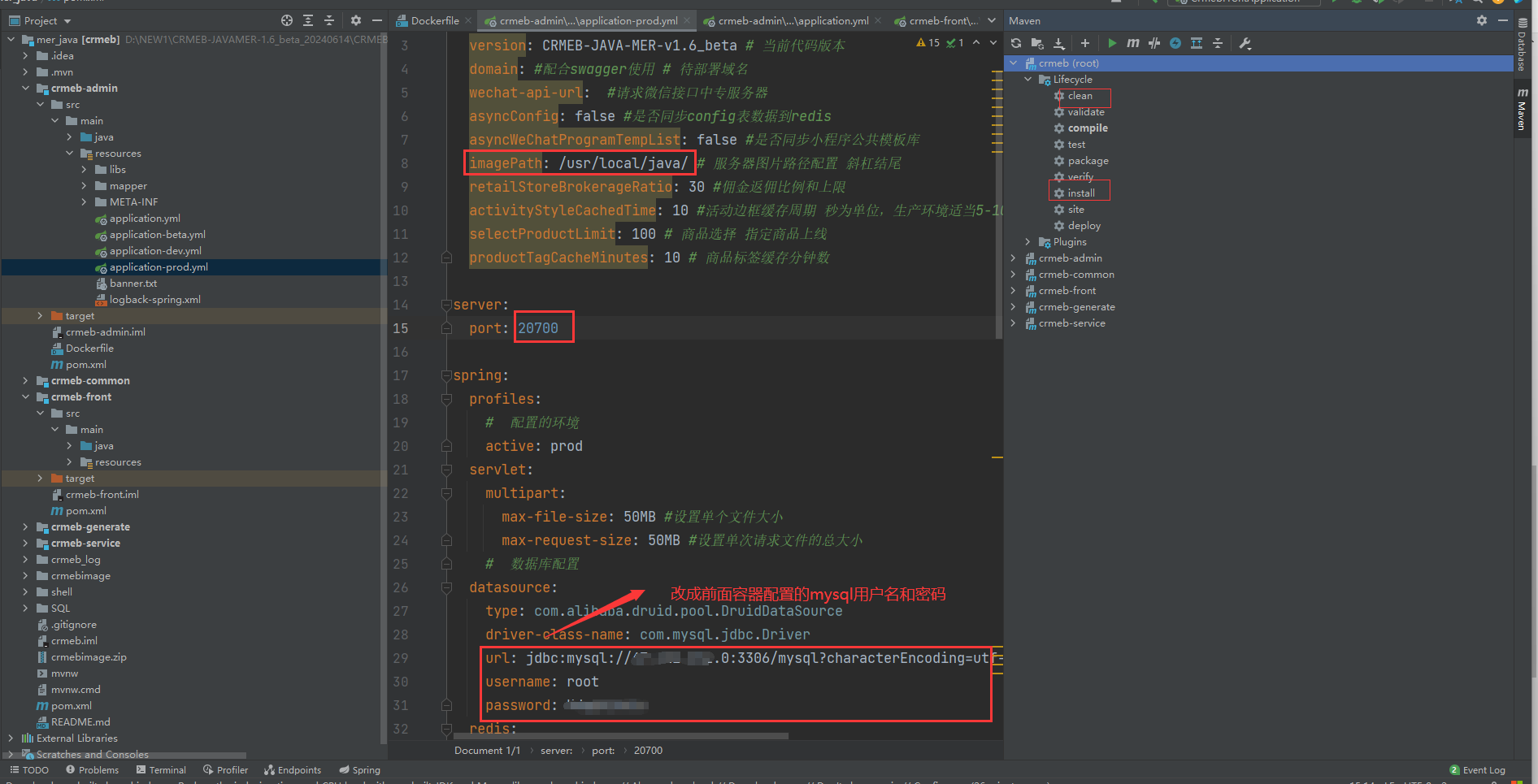Viewport: 1538px width, 784px height.
Task: Download sources and documentation icon
Action: [1058, 43]
